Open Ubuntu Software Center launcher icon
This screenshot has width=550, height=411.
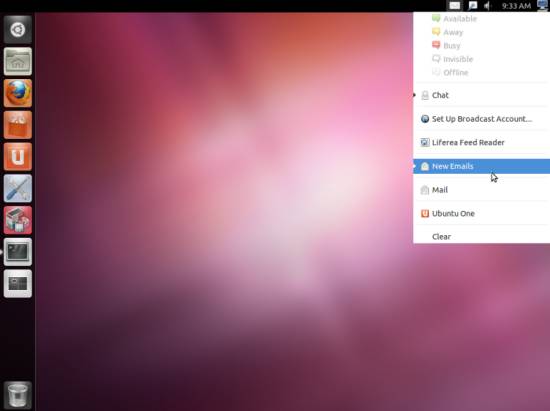(x=18, y=125)
